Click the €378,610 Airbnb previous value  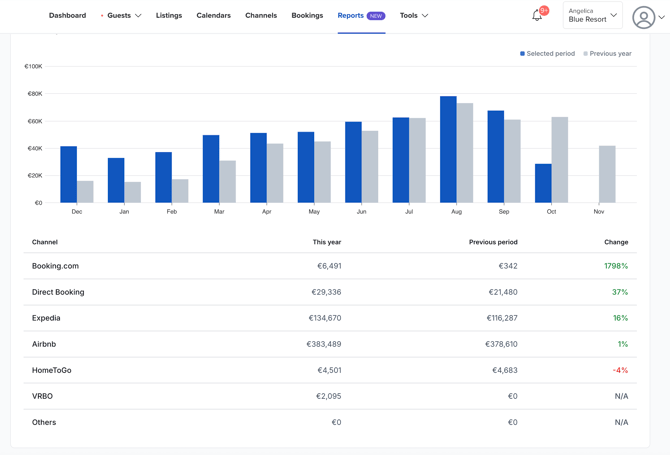[501, 344]
